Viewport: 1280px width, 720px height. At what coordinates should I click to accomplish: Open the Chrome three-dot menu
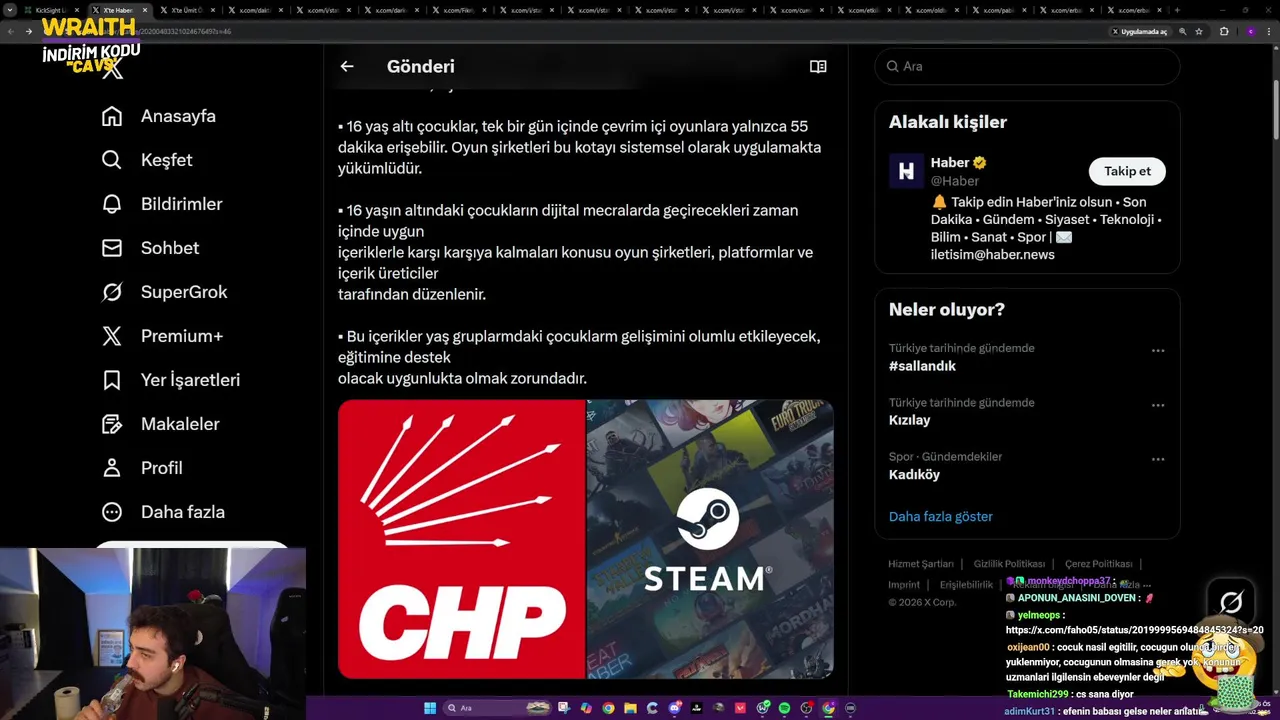click(x=1269, y=31)
